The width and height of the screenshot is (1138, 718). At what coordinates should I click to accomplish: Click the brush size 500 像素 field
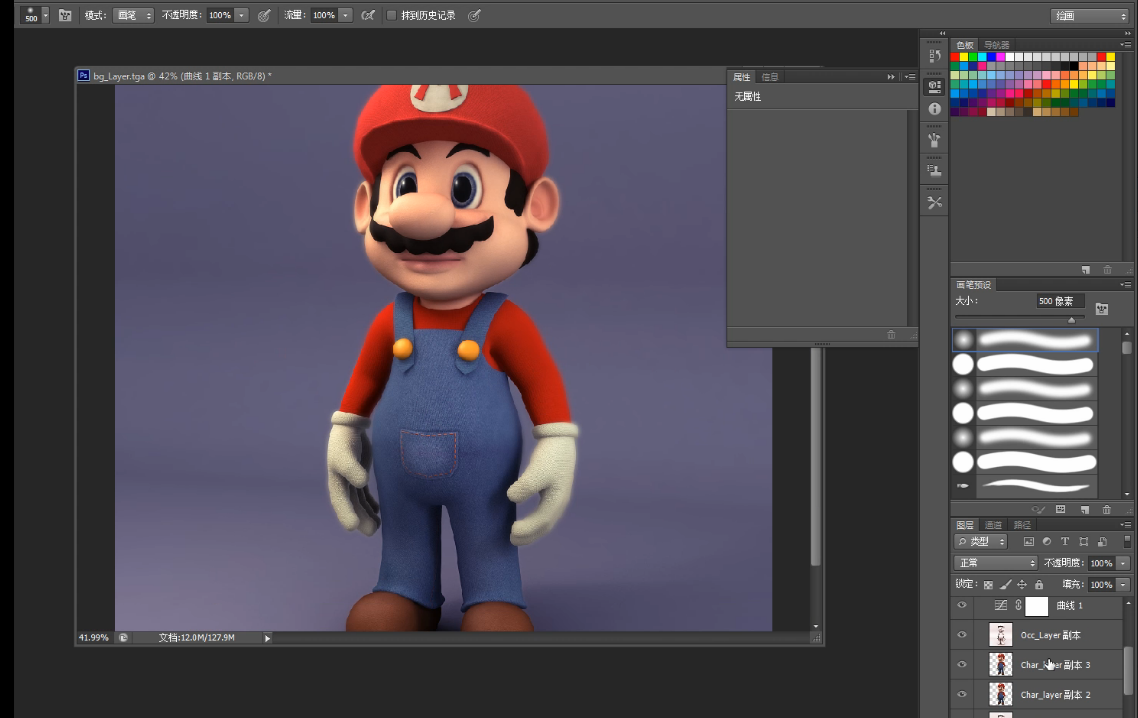pyautogui.click(x=1059, y=301)
